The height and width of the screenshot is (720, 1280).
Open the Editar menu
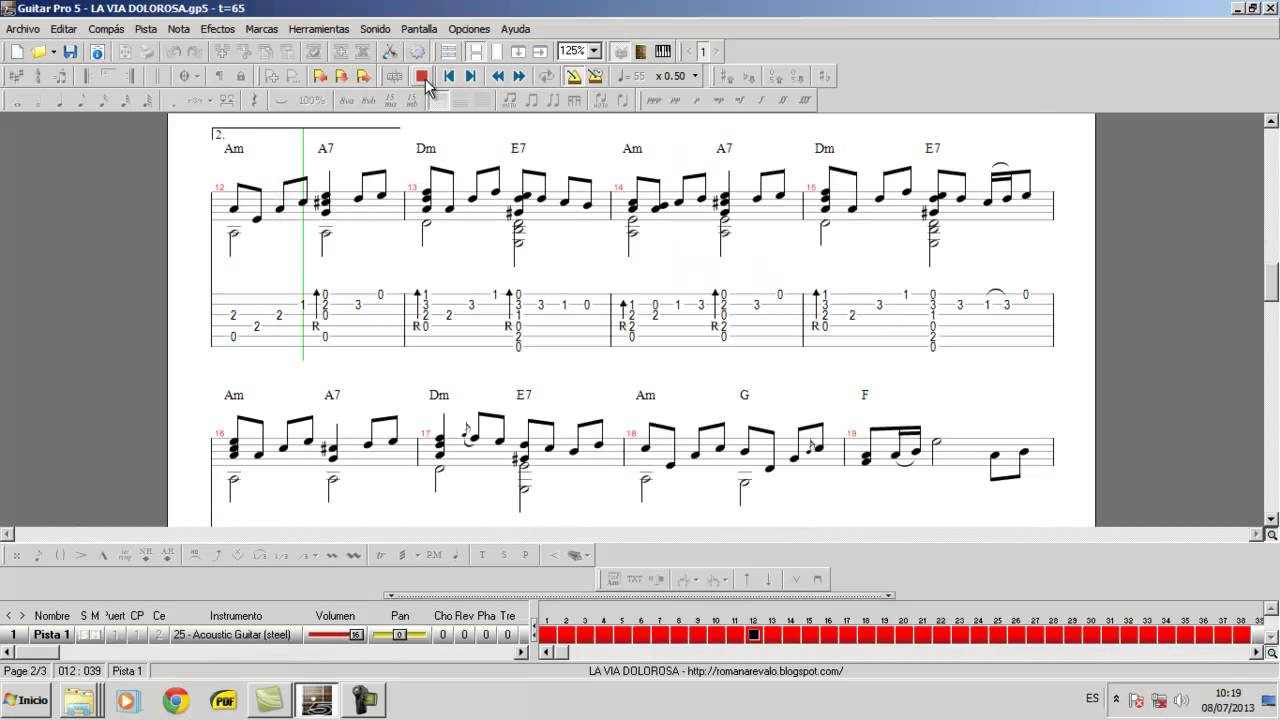tap(63, 29)
